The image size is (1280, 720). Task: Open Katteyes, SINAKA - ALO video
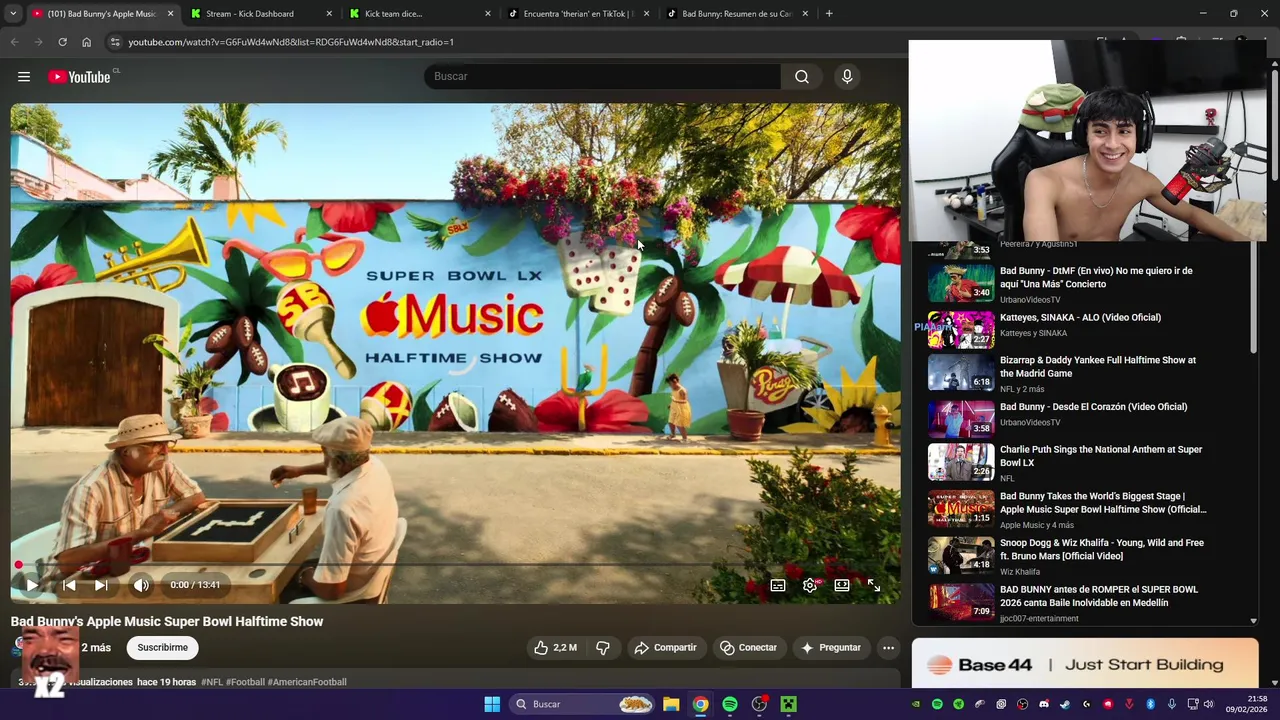(x=1080, y=318)
